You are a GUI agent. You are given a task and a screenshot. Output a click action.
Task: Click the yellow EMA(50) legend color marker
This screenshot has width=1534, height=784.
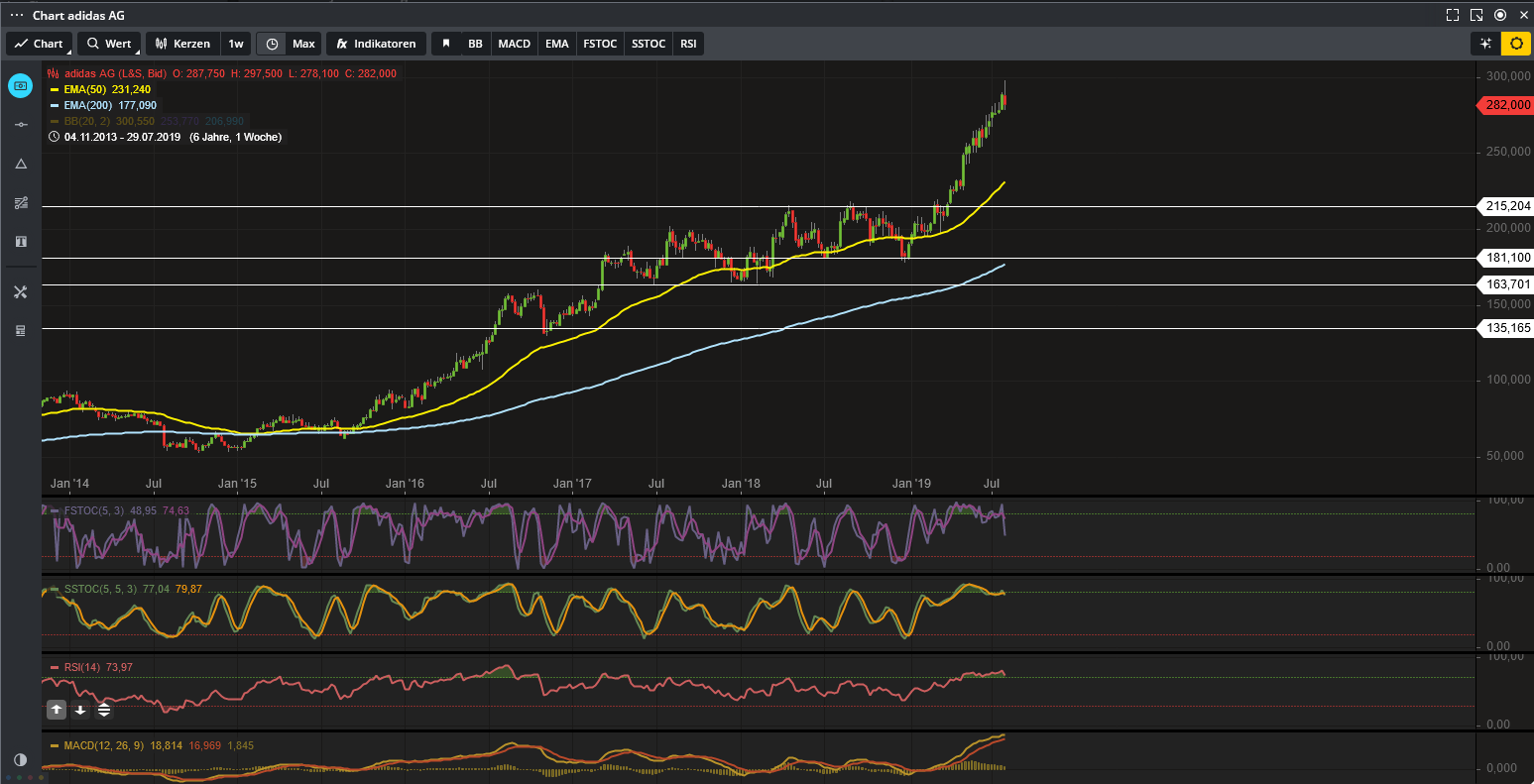pyautogui.click(x=56, y=89)
